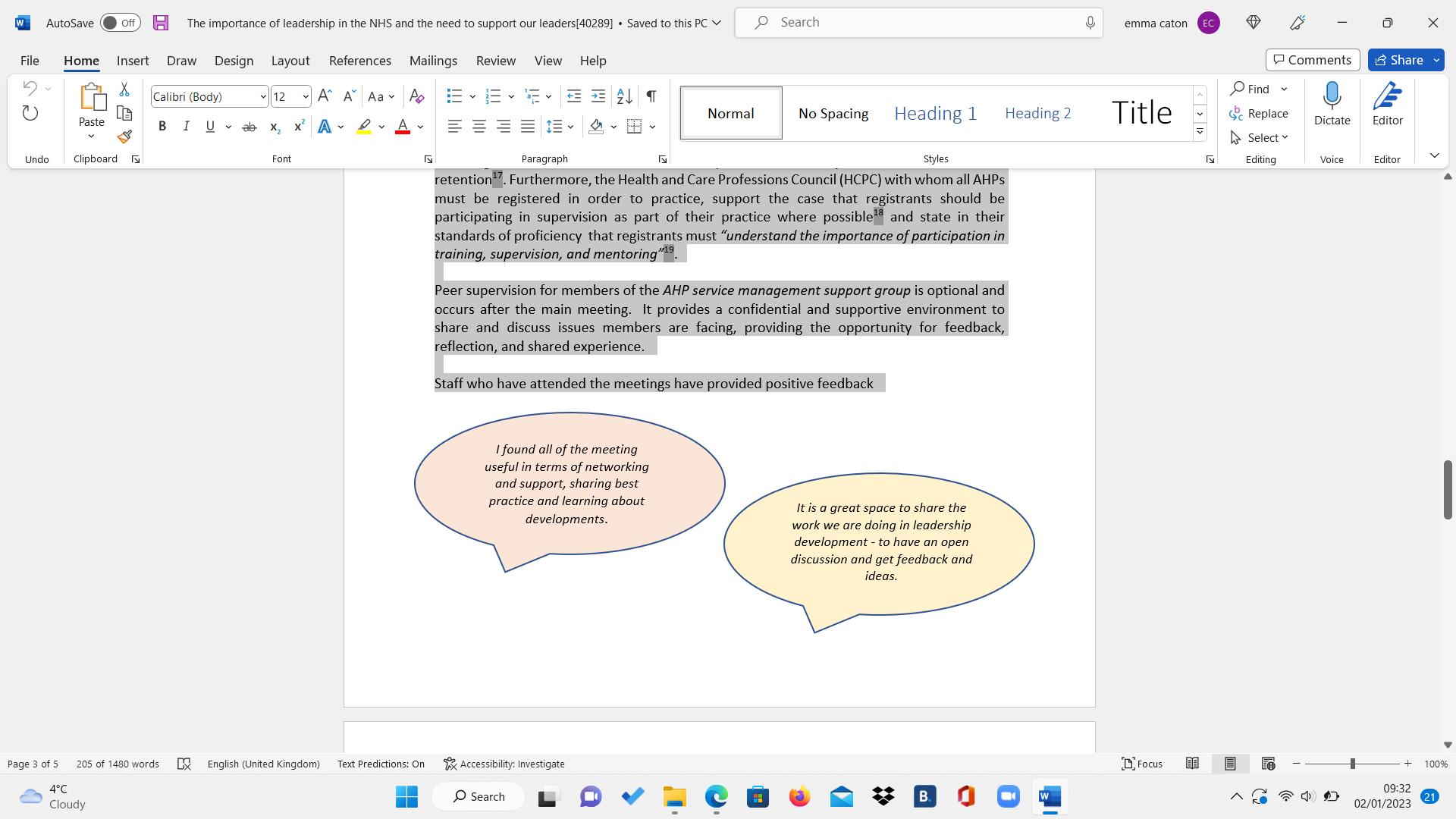Apply the Heading 1 style

coord(935,113)
